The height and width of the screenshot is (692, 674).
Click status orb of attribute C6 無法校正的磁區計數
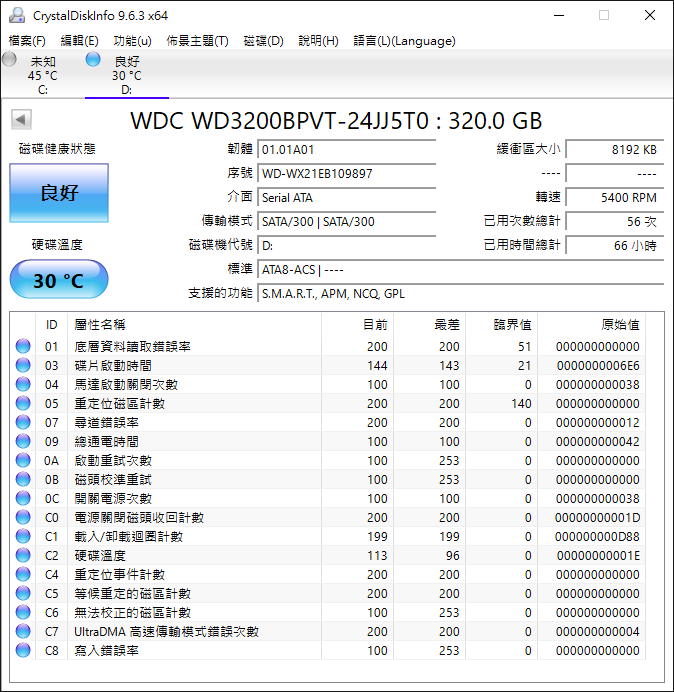pos(23,612)
